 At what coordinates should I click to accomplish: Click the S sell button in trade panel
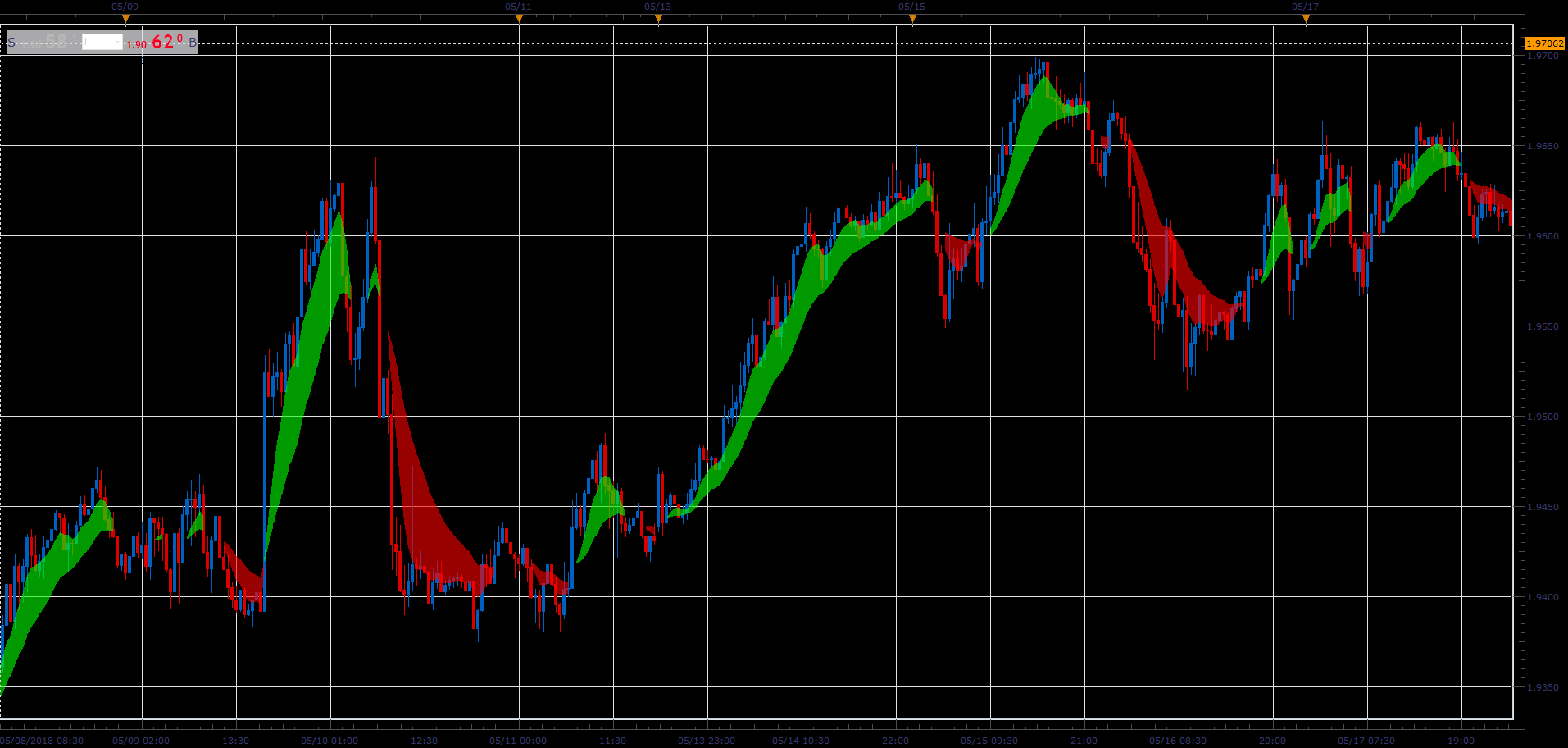coord(11,42)
